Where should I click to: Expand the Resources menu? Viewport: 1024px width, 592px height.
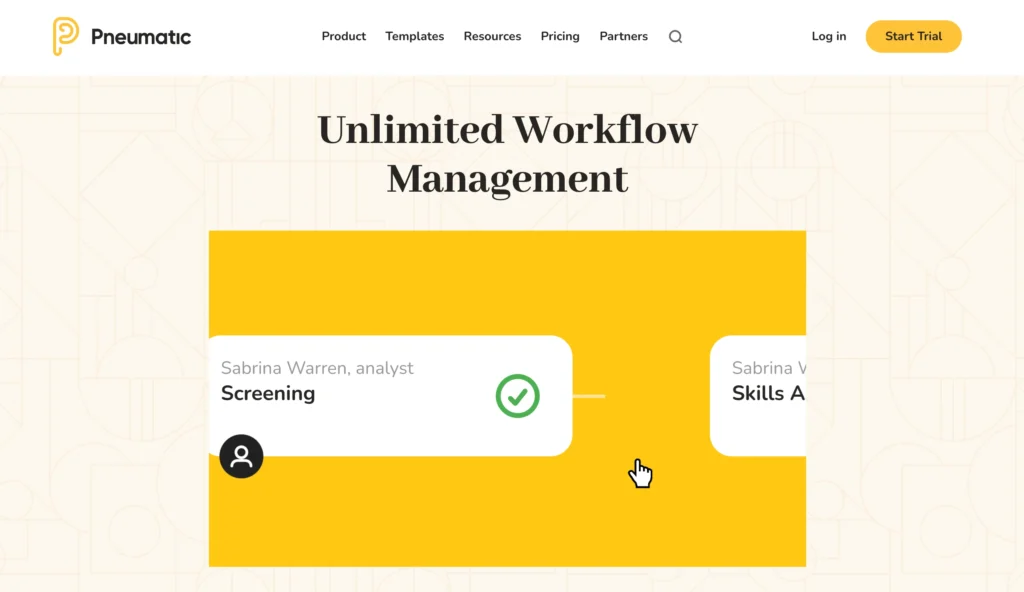pos(492,36)
